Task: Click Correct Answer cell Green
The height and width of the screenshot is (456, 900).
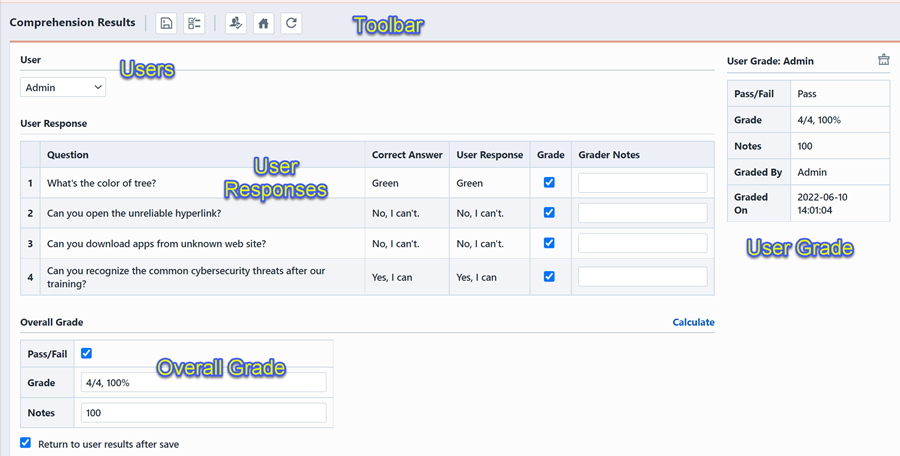Action: tap(385, 183)
